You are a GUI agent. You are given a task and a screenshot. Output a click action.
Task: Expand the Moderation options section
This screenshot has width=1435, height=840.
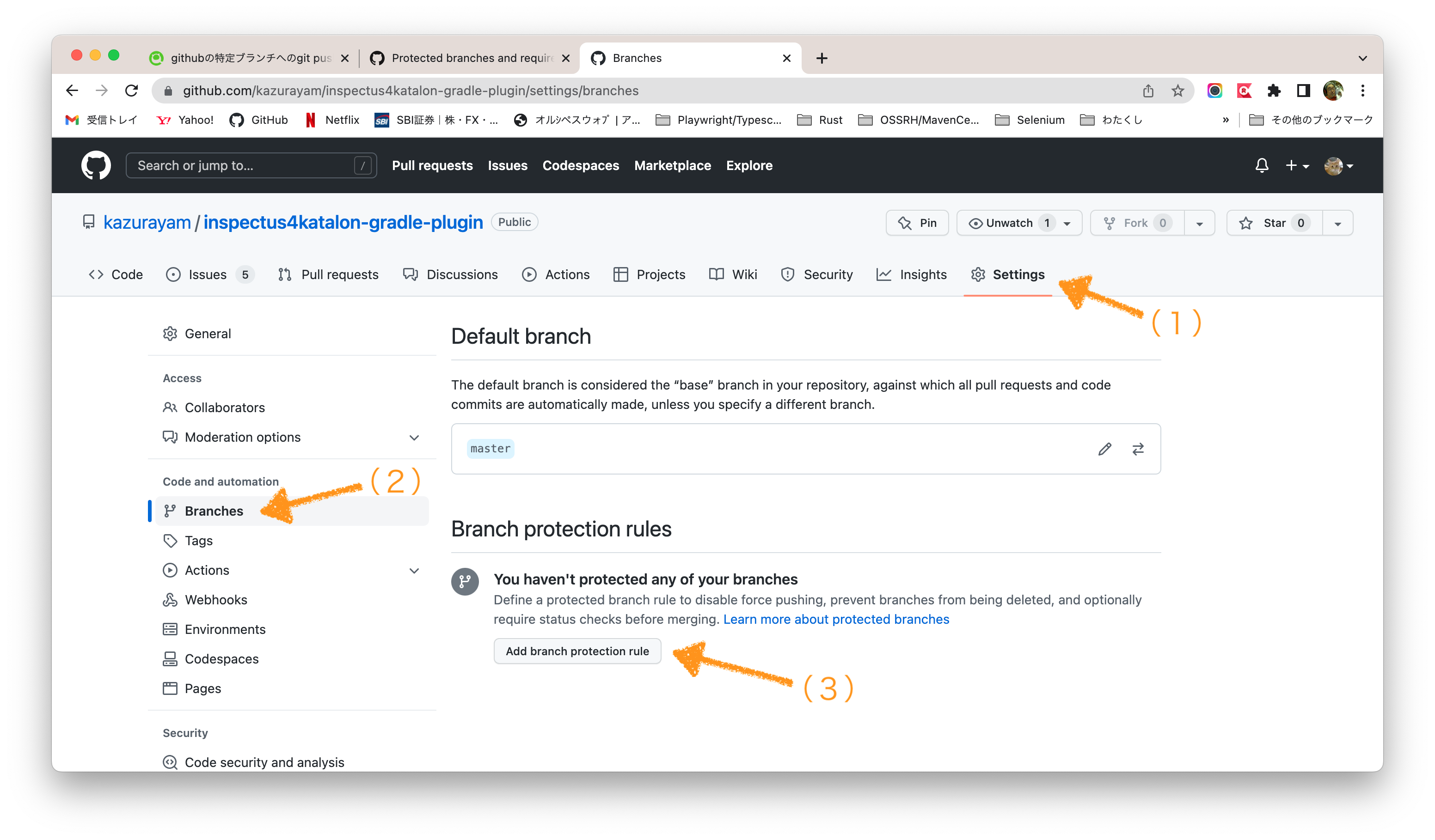click(x=414, y=437)
